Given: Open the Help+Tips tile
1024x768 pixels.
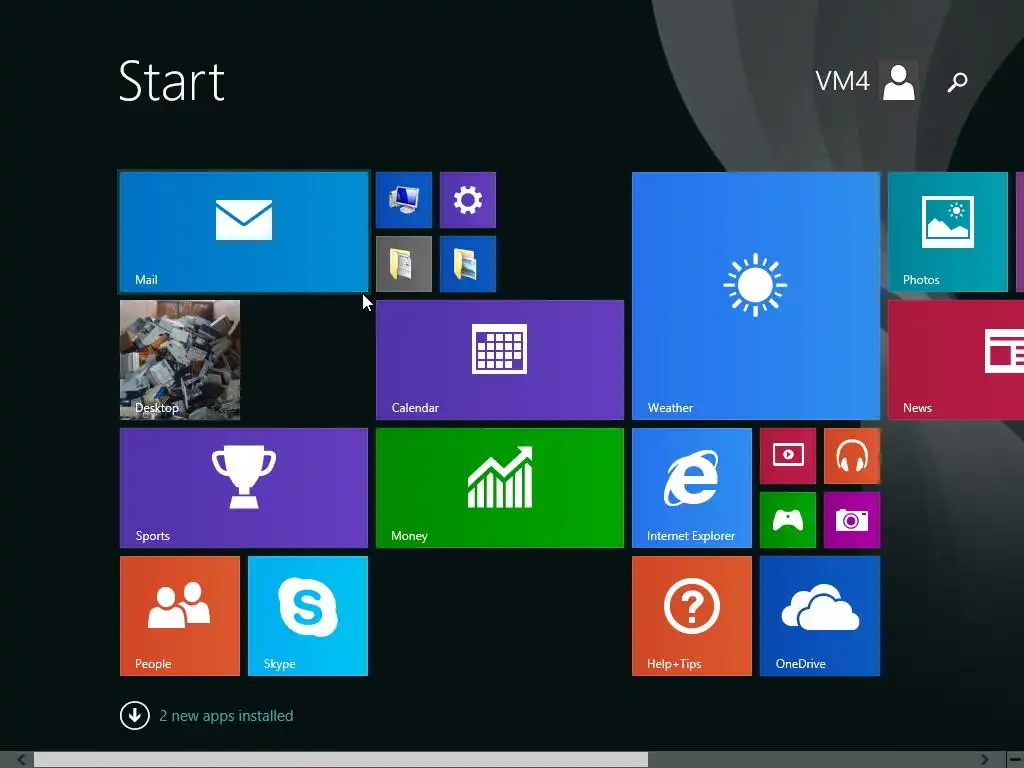Looking at the screenshot, I should tap(692, 616).
